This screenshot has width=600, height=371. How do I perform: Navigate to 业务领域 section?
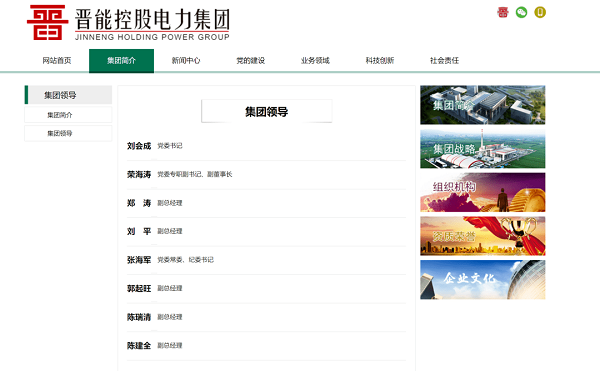tap(315, 60)
